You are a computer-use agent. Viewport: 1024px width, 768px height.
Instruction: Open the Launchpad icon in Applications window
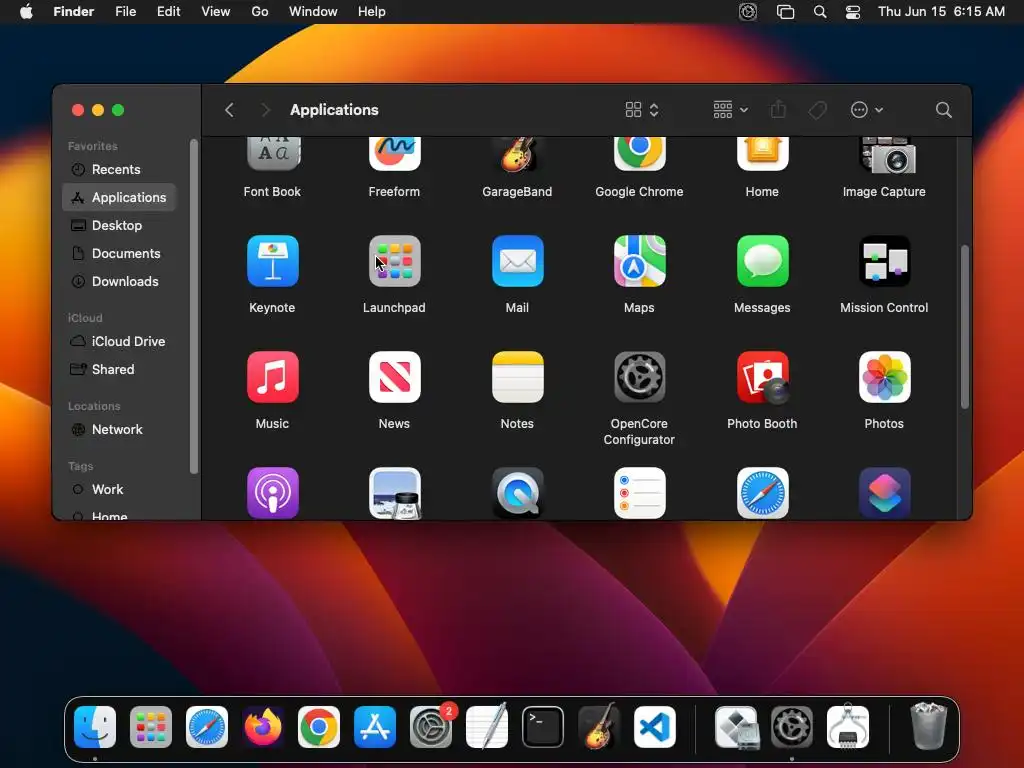394,261
